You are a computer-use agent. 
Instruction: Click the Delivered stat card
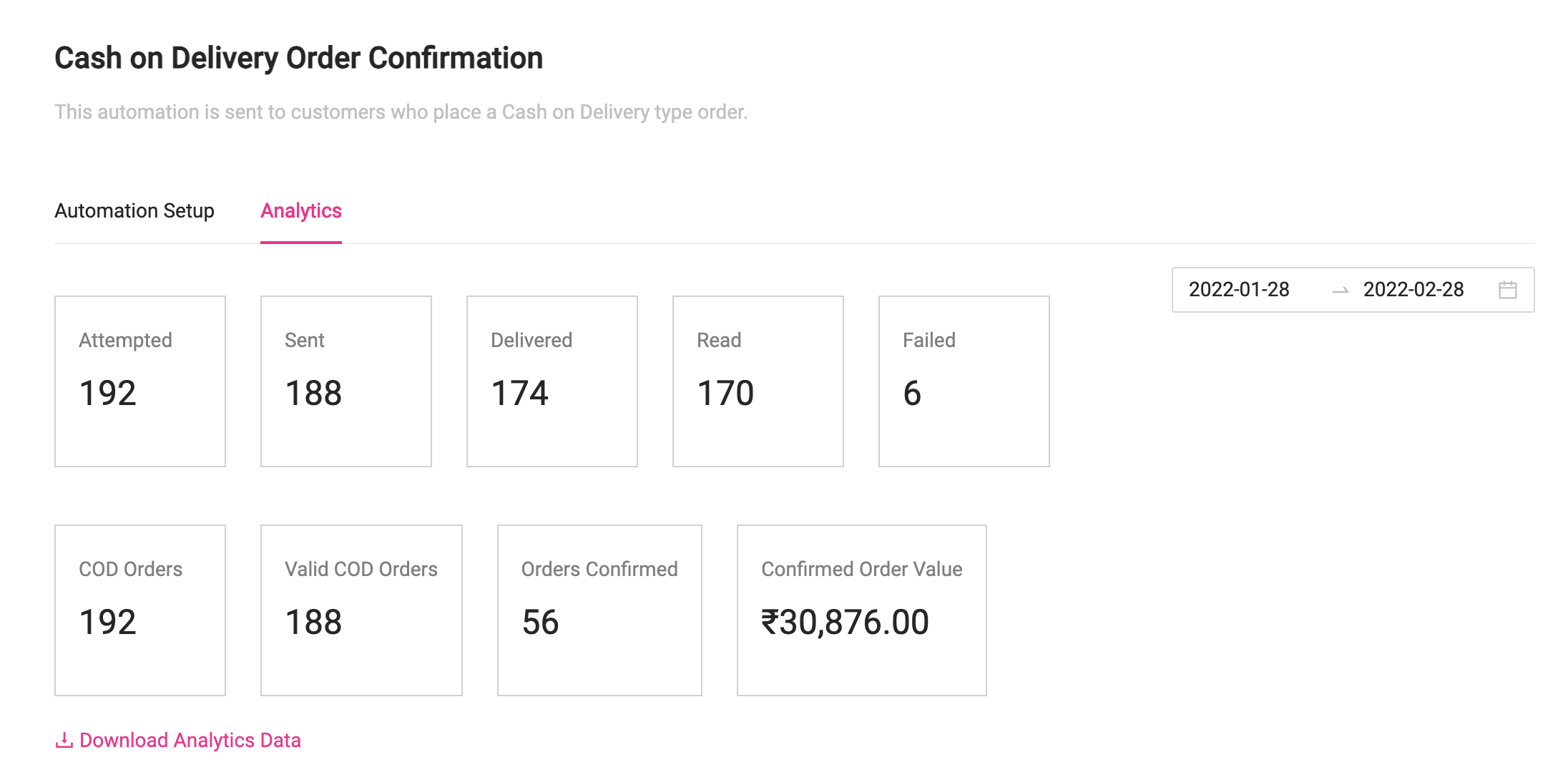[552, 381]
